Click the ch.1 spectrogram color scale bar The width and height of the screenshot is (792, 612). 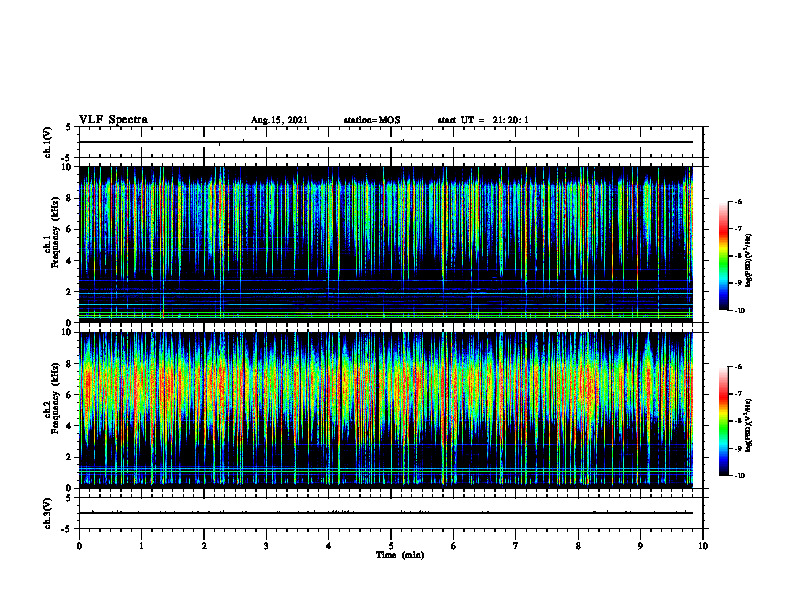coord(723,256)
